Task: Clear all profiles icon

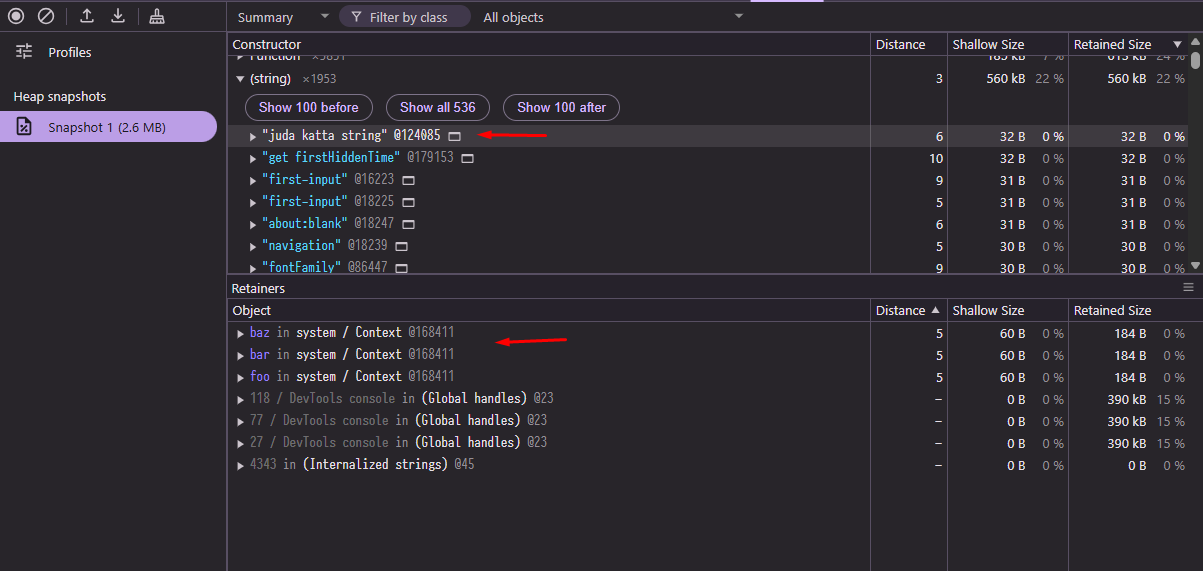Action: tap(46, 16)
